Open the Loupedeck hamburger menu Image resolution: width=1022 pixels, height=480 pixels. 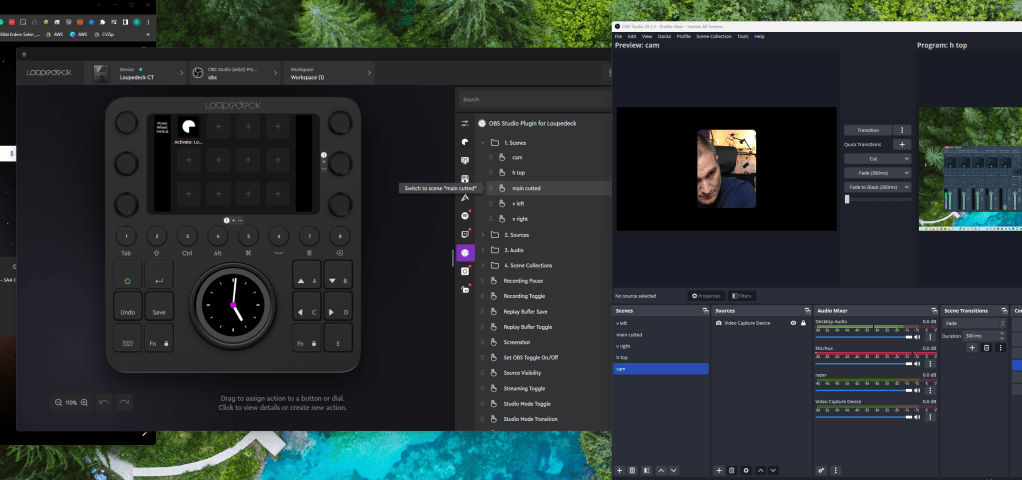point(24,54)
